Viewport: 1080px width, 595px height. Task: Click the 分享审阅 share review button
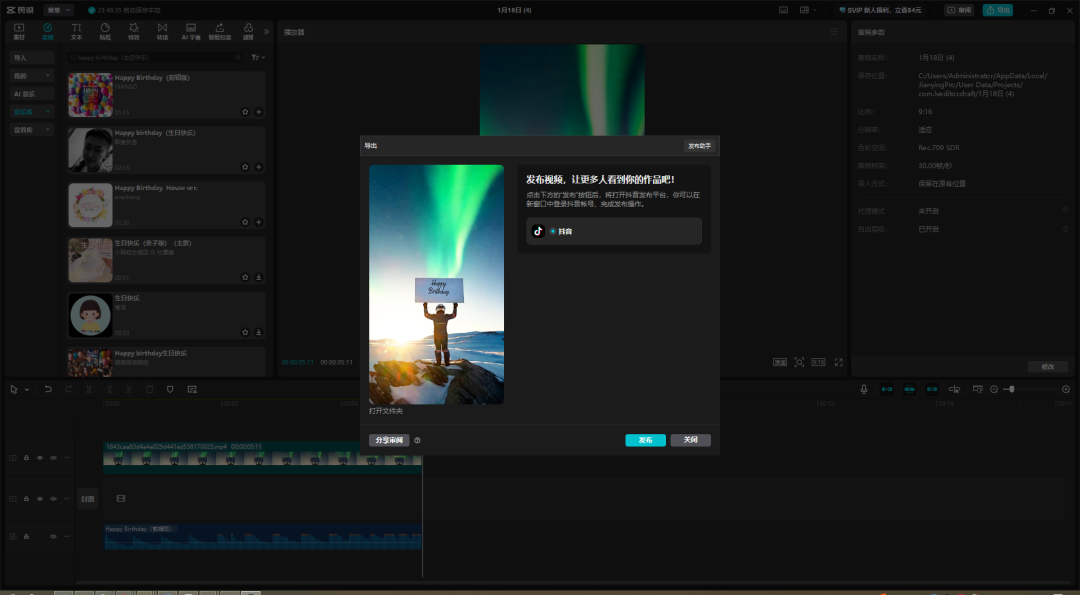pyautogui.click(x=389, y=440)
